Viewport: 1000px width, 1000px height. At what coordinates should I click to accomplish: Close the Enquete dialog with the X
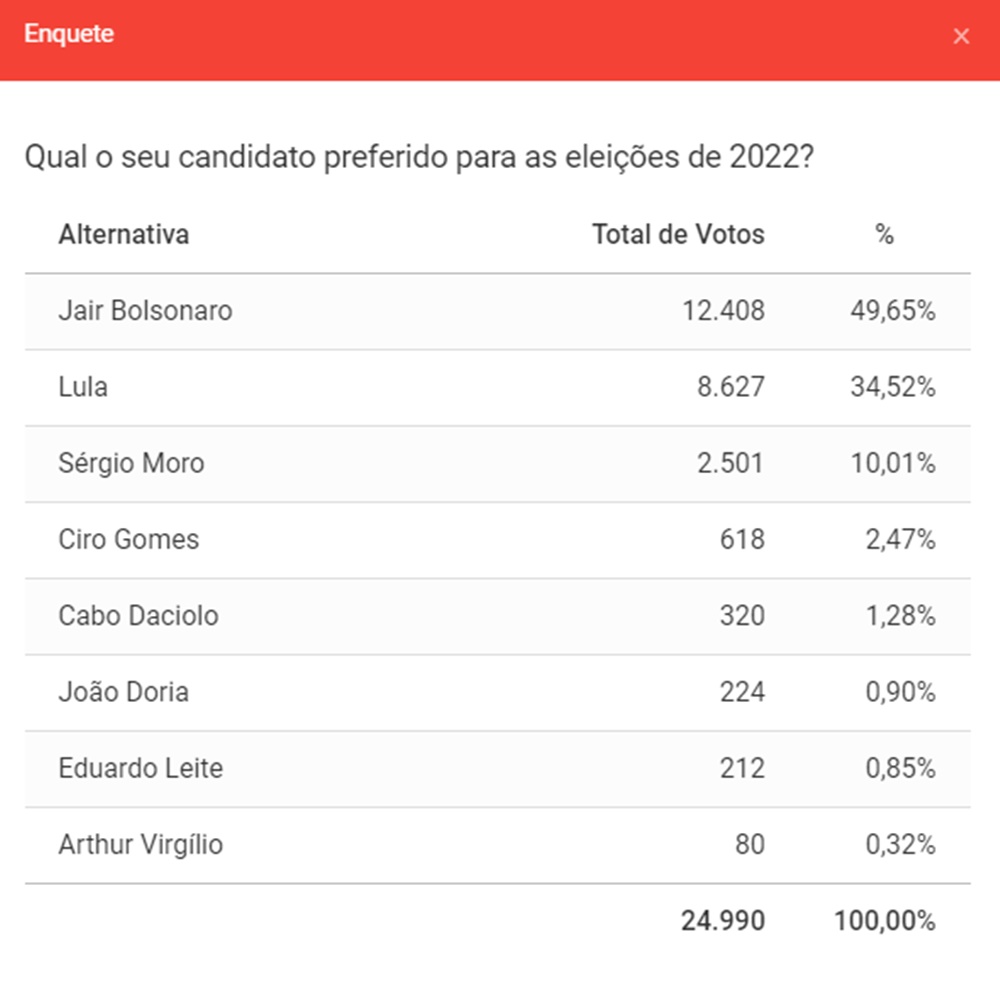click(x=961, y=37)
